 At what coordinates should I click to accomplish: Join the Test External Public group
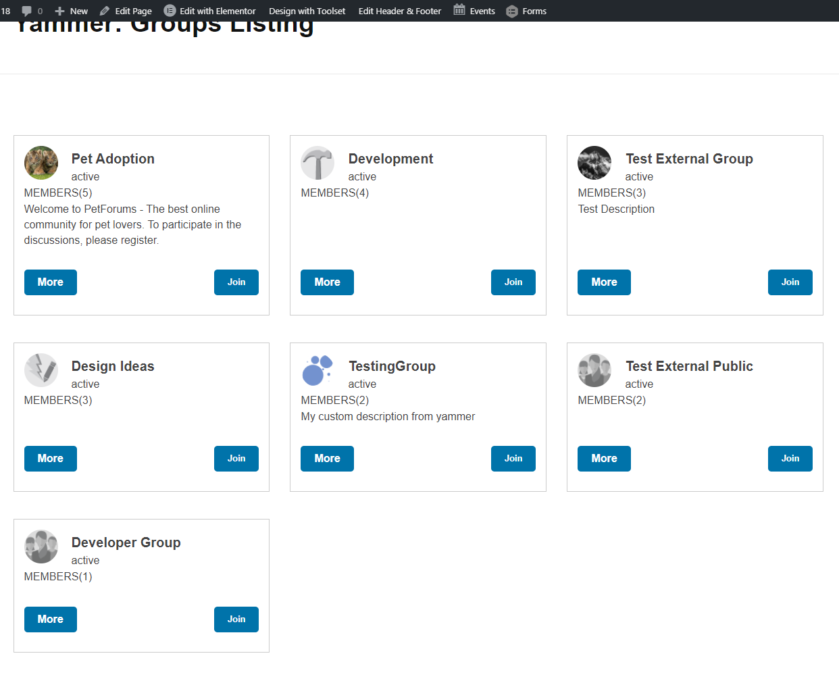[x=790, y=458]
